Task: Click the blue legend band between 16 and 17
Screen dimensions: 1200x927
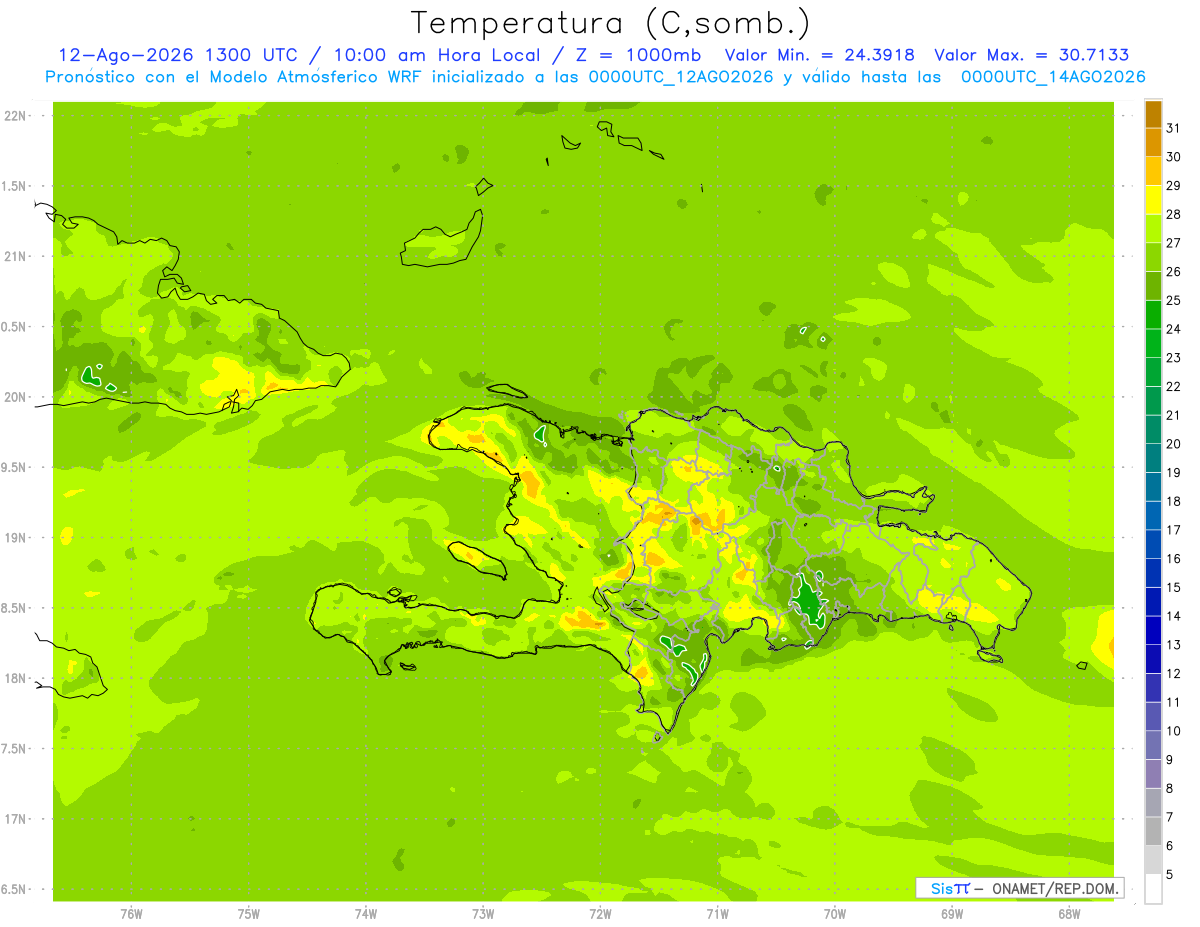Action: coord(1153,544)
